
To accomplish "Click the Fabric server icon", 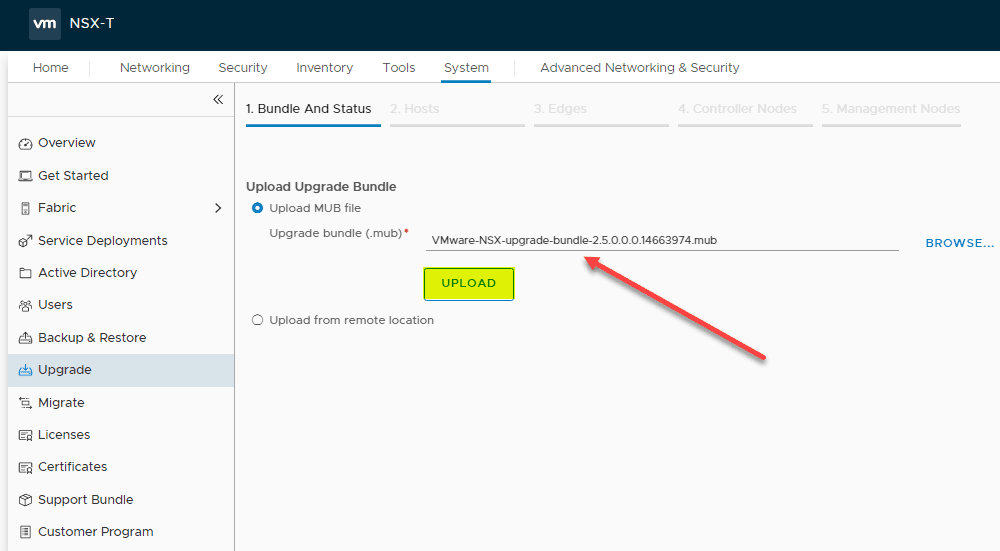I will 26,209.
